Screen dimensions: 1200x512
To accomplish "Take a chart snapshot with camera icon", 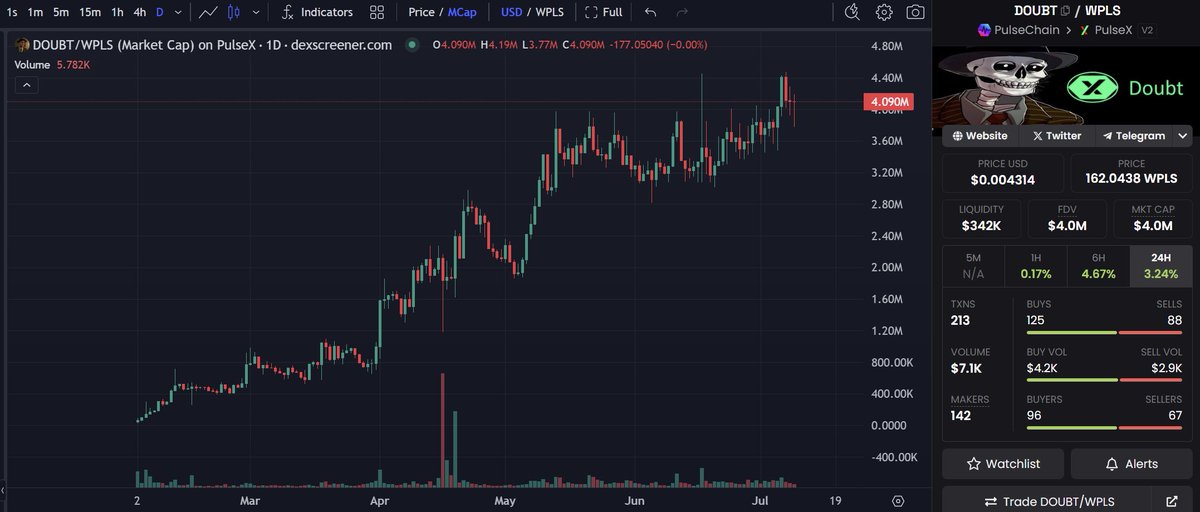I will [915, 12].
